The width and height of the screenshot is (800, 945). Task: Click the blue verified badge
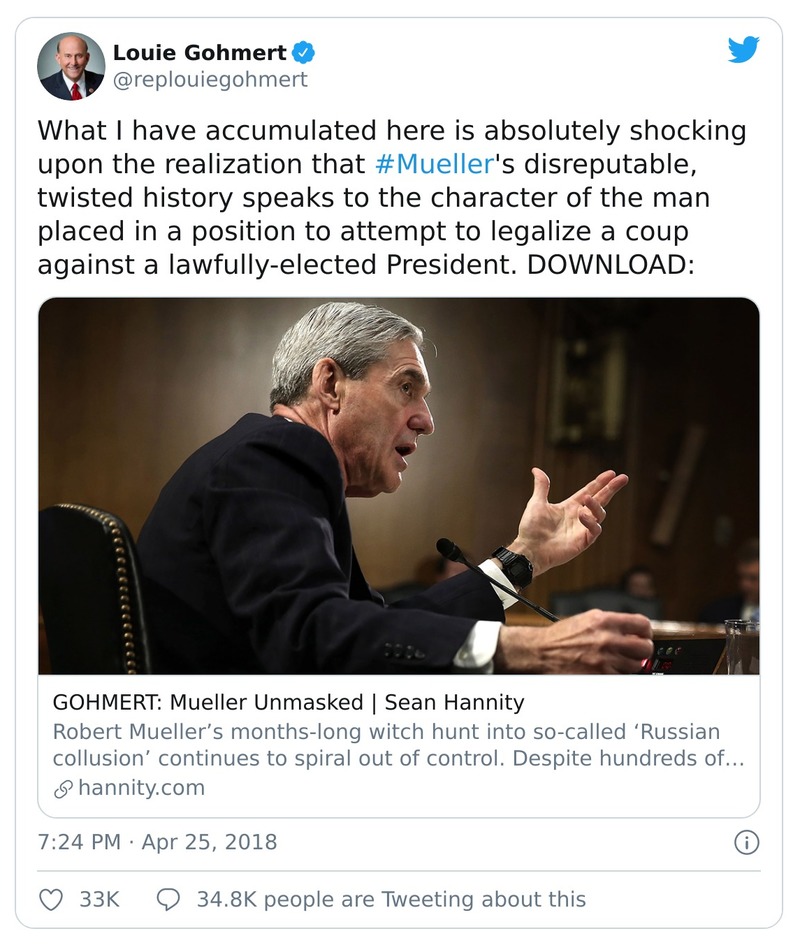pyautogui.click(x=300, y=52)
